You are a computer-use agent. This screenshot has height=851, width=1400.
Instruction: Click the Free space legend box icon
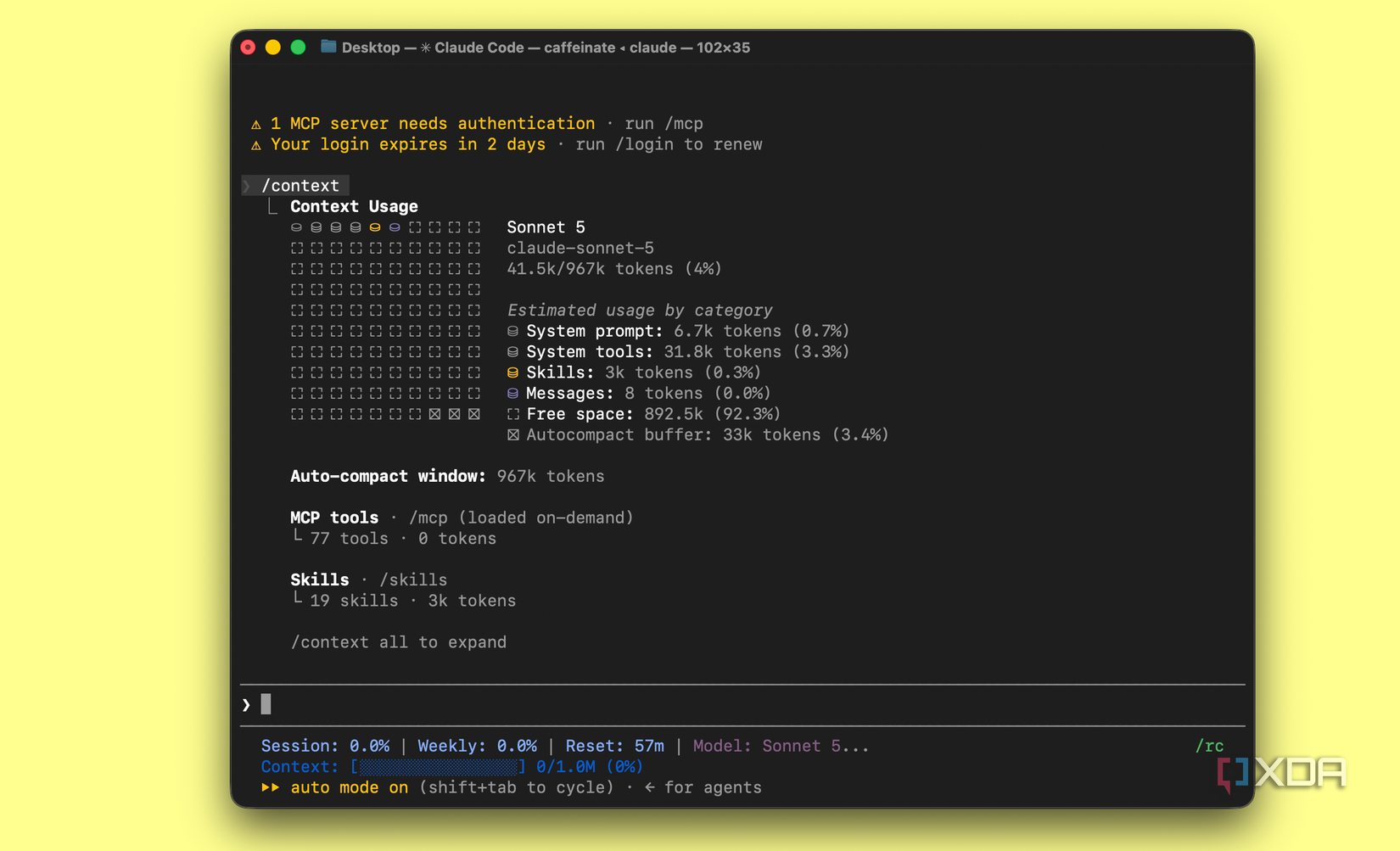point(512,414)
